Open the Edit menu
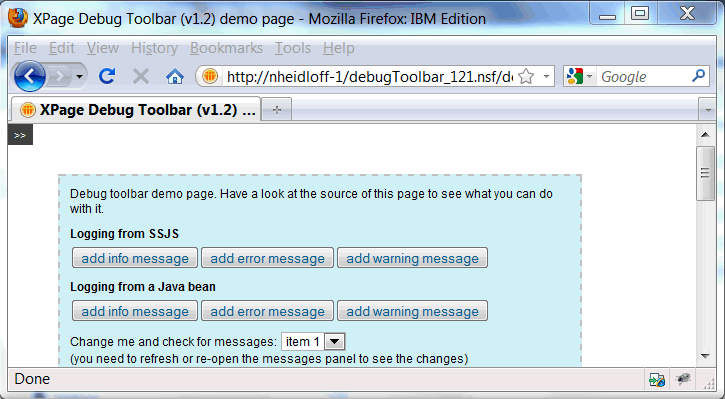725x399 pixels. [x=61, y=48]
